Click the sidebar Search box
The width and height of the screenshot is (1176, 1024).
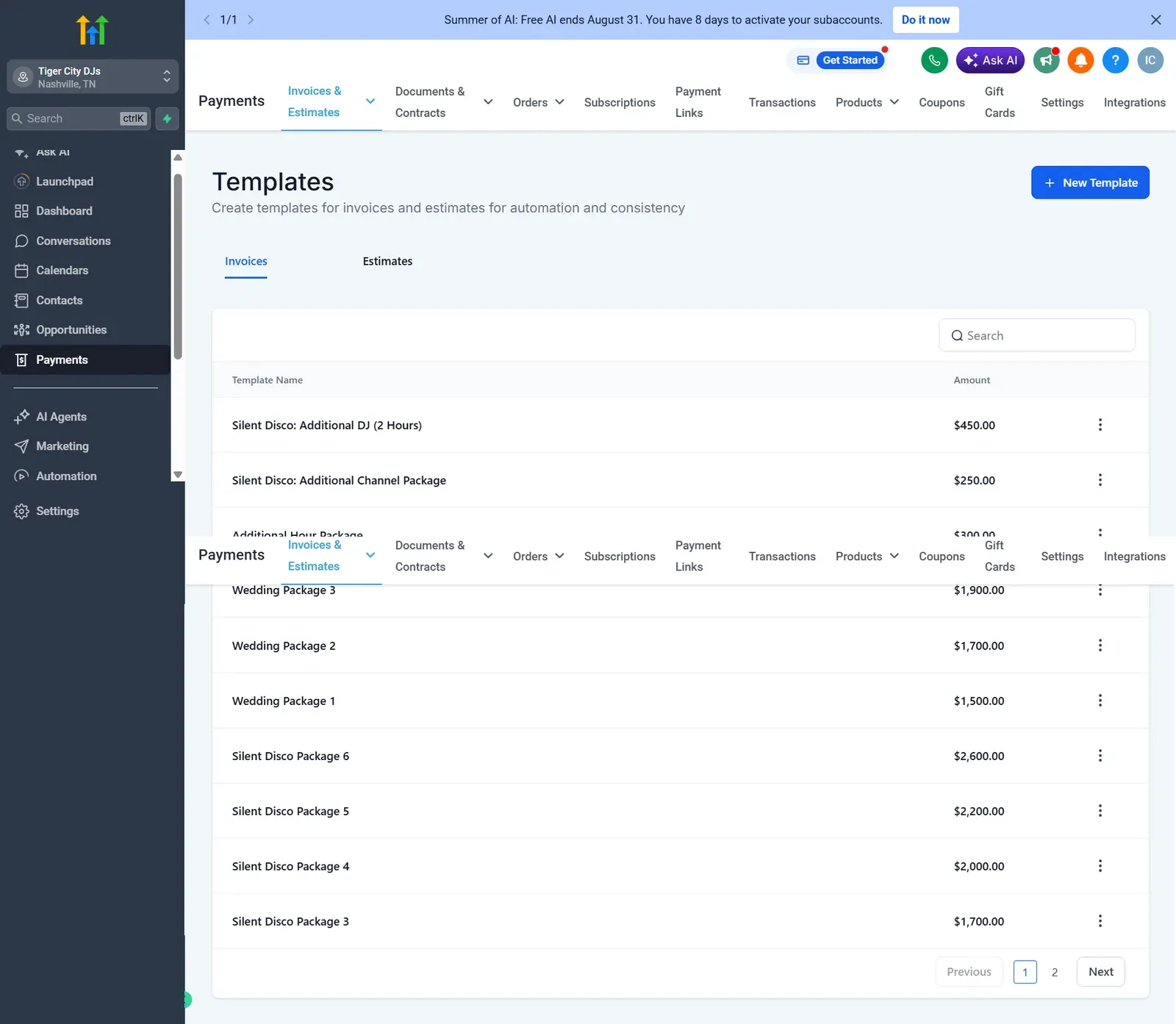pos(79,118)
